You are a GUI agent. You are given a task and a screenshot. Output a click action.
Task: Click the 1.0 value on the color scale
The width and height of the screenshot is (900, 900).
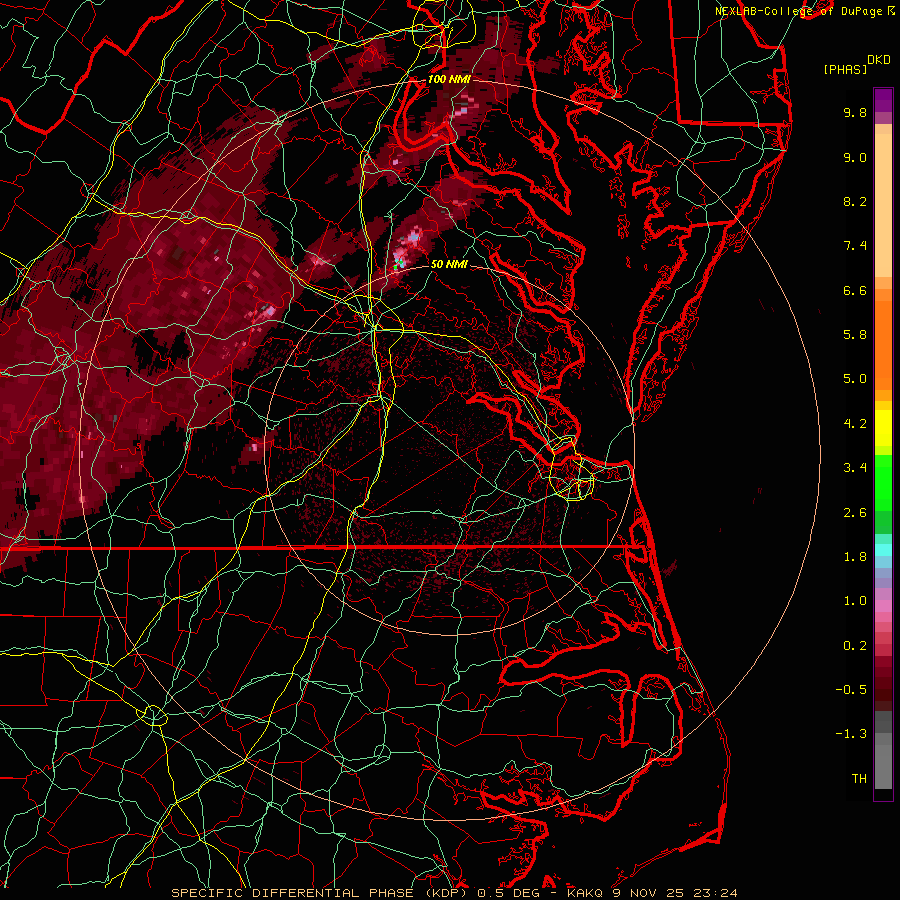pyautogui.click(x=855, y=601)
